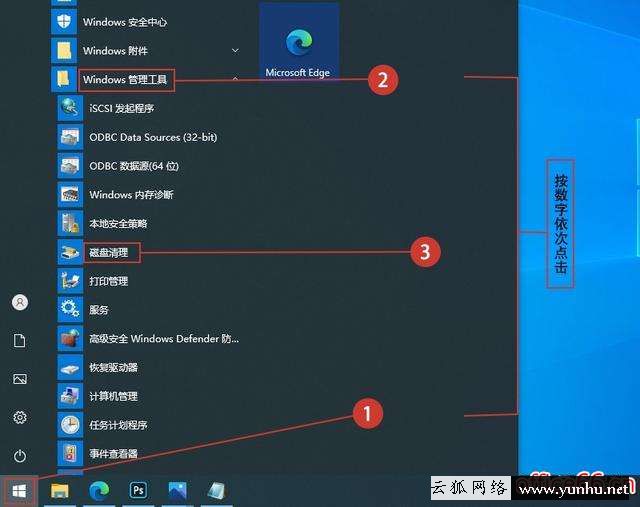Click the 磁盘清理 label

click(x=109, y=252)
